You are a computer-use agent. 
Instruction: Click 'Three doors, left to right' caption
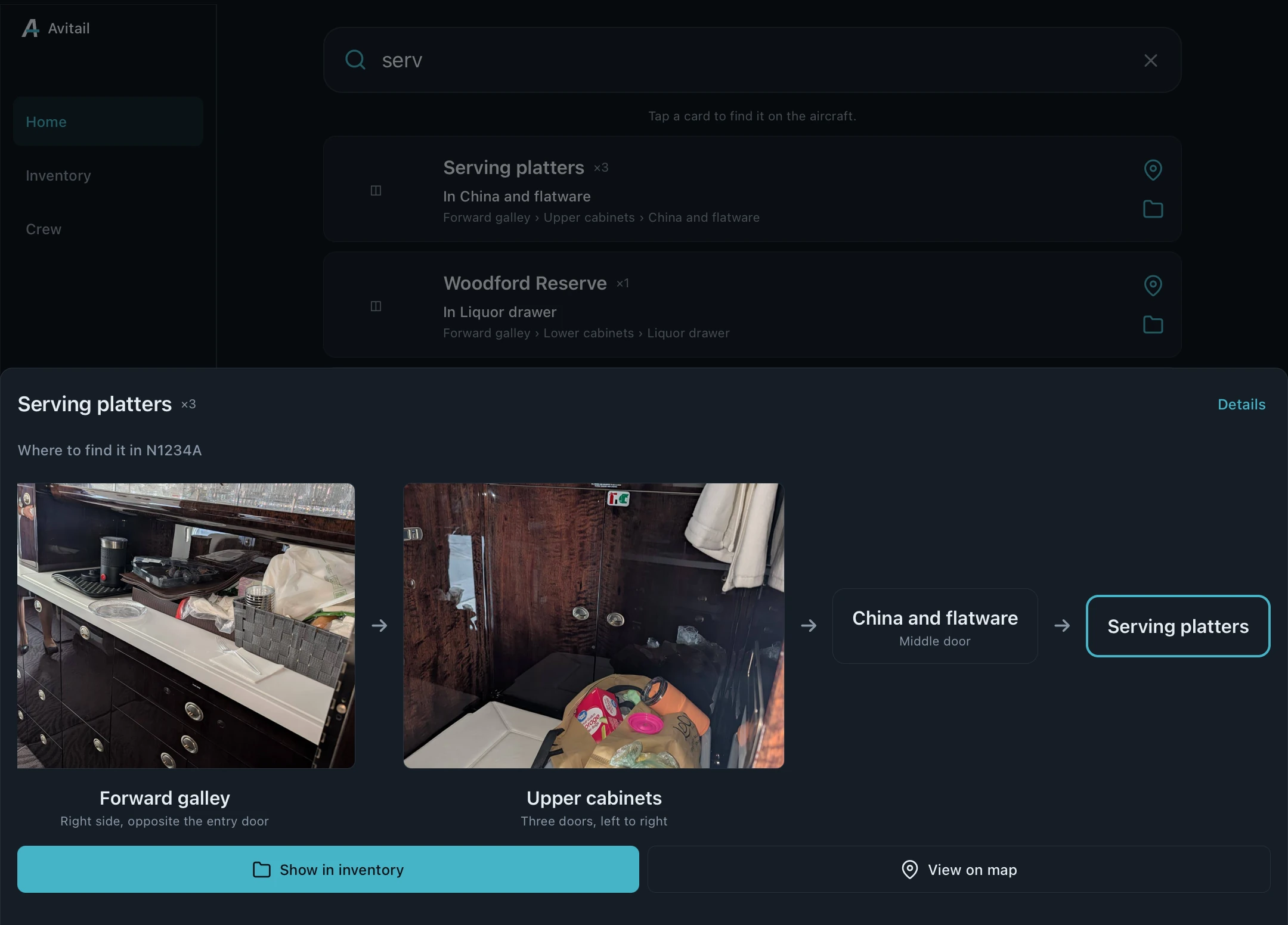pos(594,821)
